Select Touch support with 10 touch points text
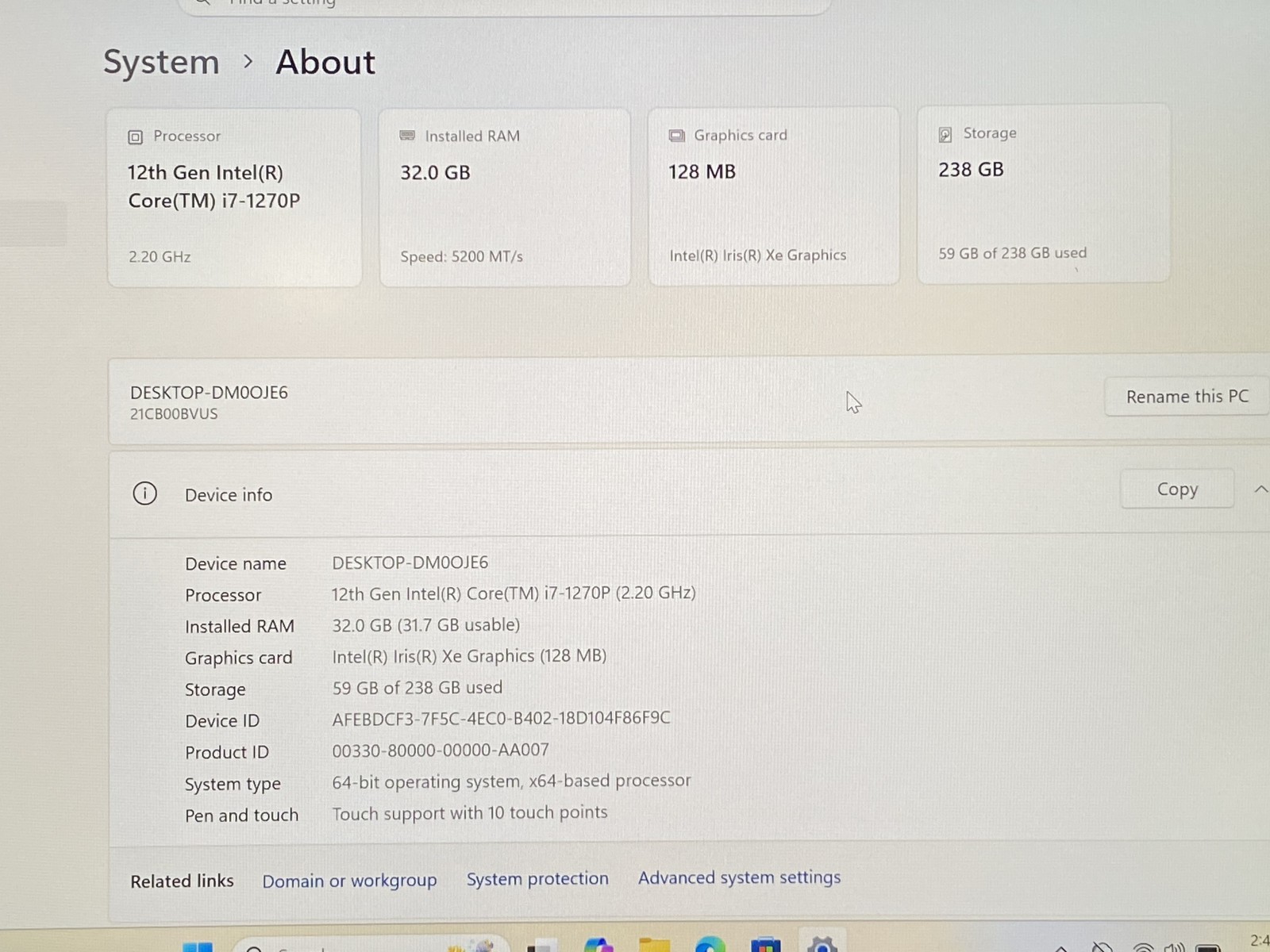The height and width of the screenshot is (952, 1270). click(470, 813)
